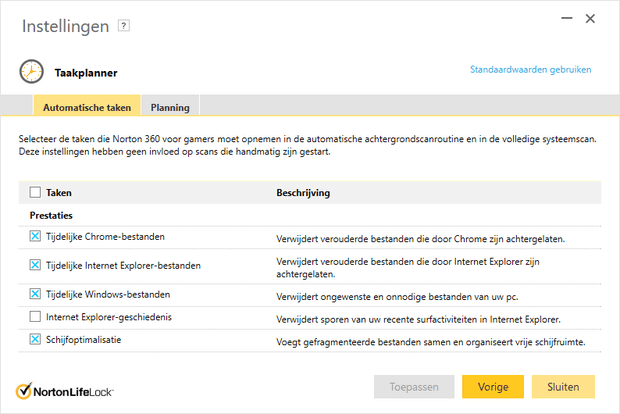
Task: Click description 'Verwijdert sporen van uw recente surfactiviteiten'
Action: click(x=418, y=319)
